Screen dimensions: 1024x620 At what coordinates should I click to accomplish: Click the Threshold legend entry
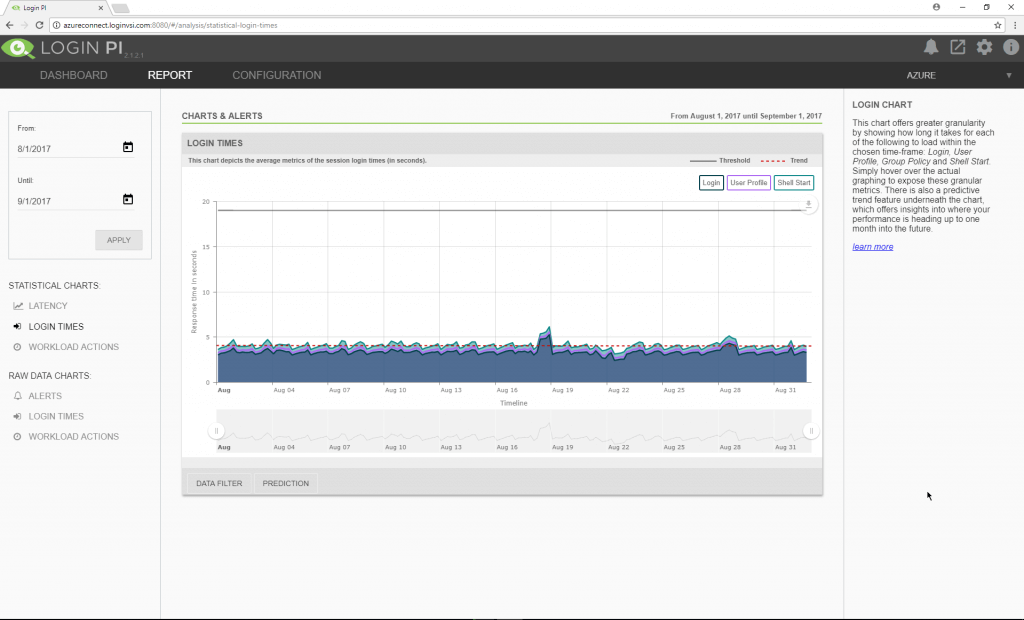(x=720, y=160)
